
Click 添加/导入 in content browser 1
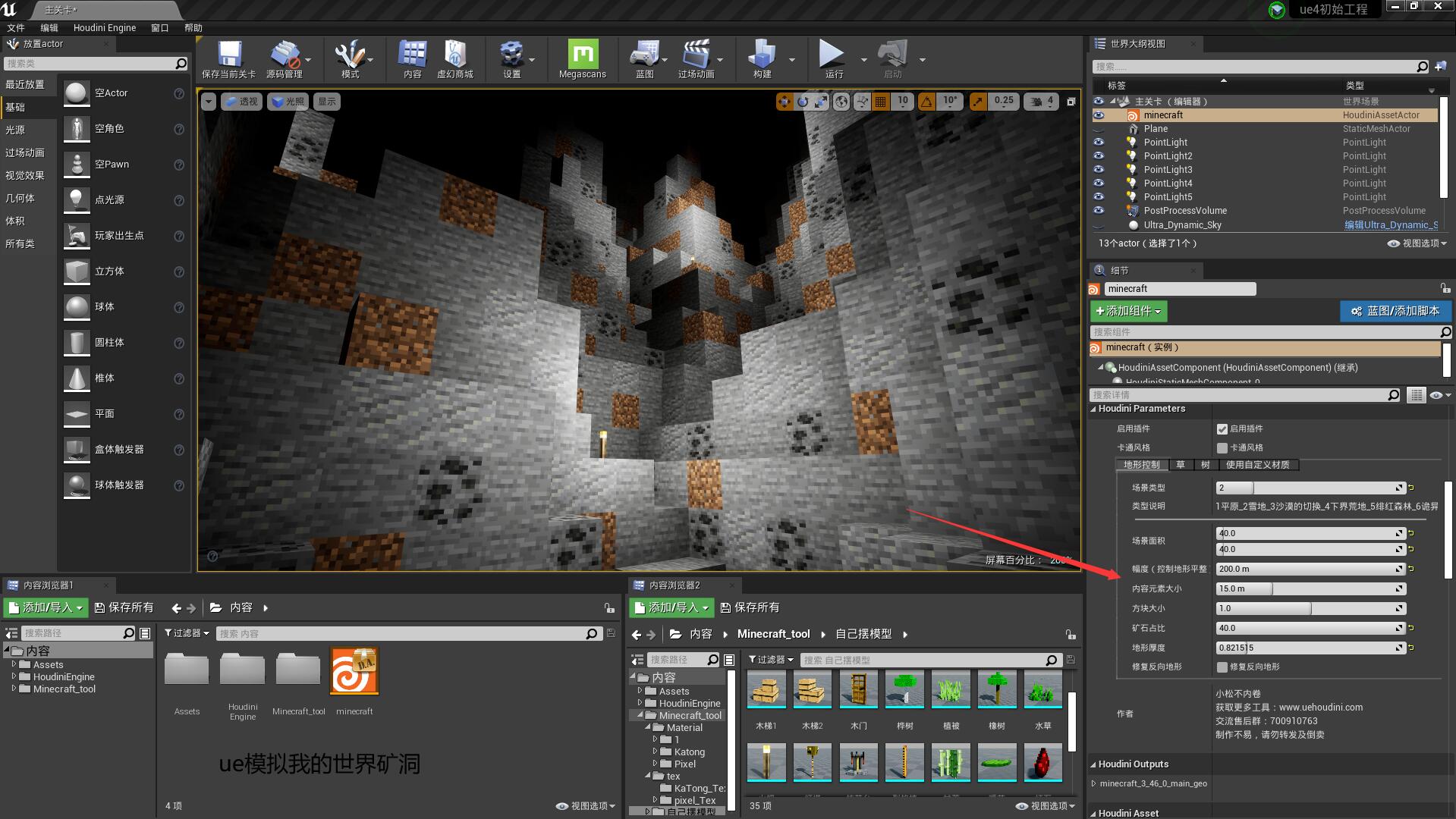point(46,607)
